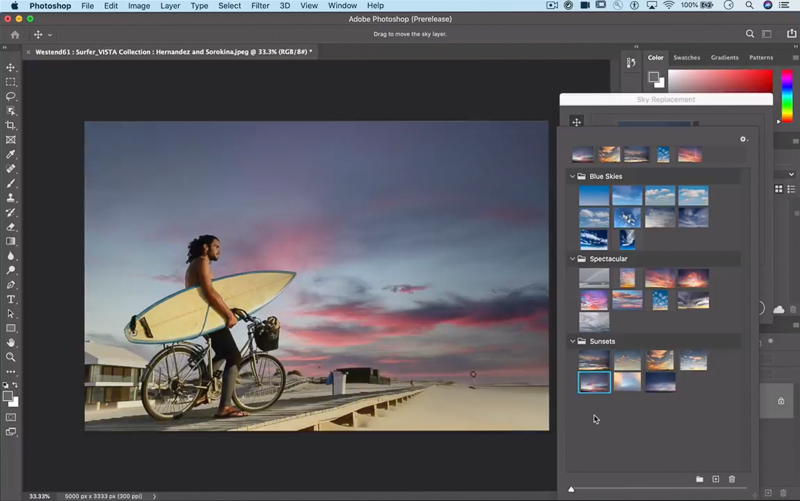Collapse the Blue Skies group
Viewport: 800px width, 501px height.
tap(573, 177)
